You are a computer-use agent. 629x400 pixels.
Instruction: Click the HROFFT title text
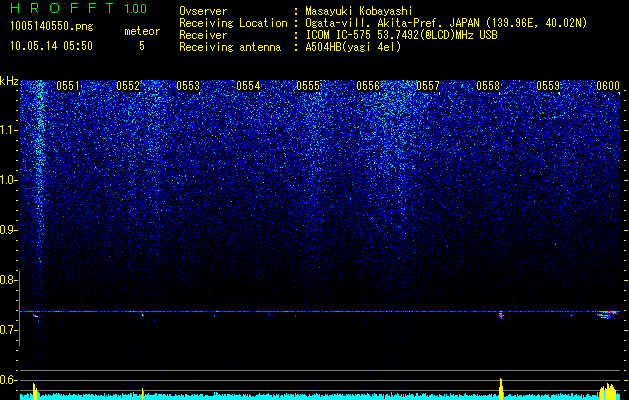coord(63,8)
